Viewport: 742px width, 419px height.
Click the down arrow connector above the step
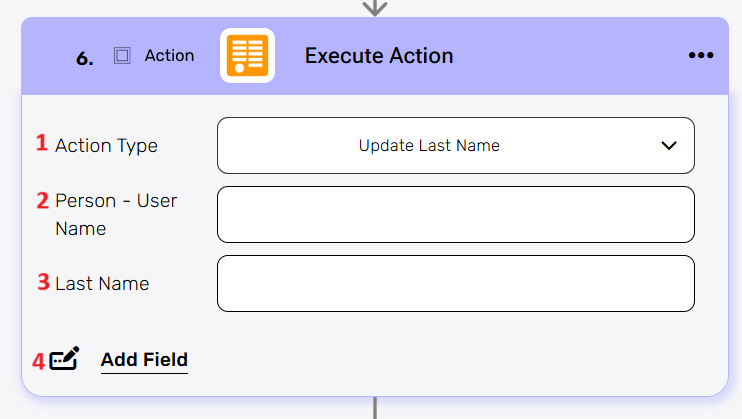pyautogui.click(x=374, y=7)
